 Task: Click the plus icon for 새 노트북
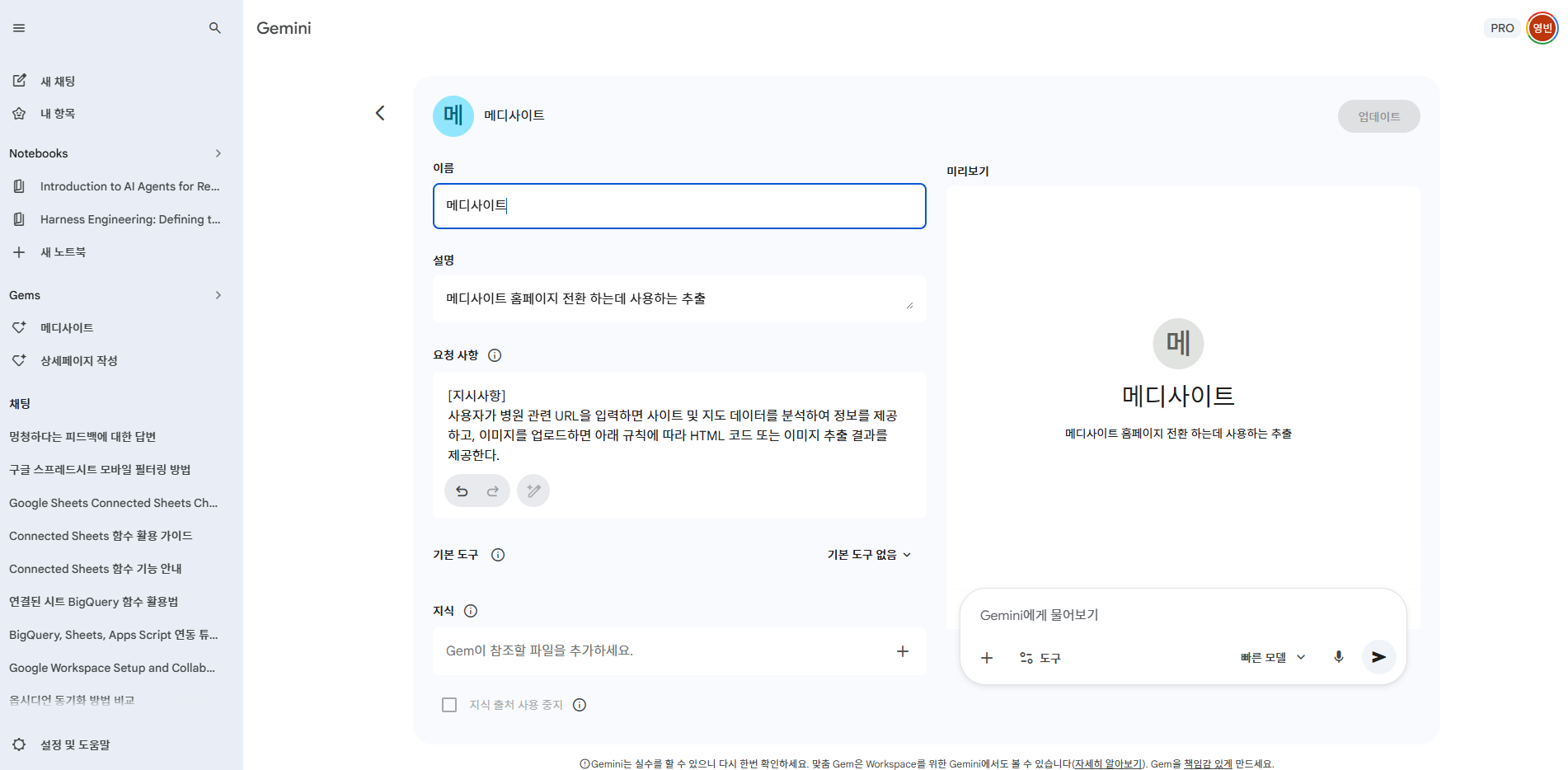(19, 252)
